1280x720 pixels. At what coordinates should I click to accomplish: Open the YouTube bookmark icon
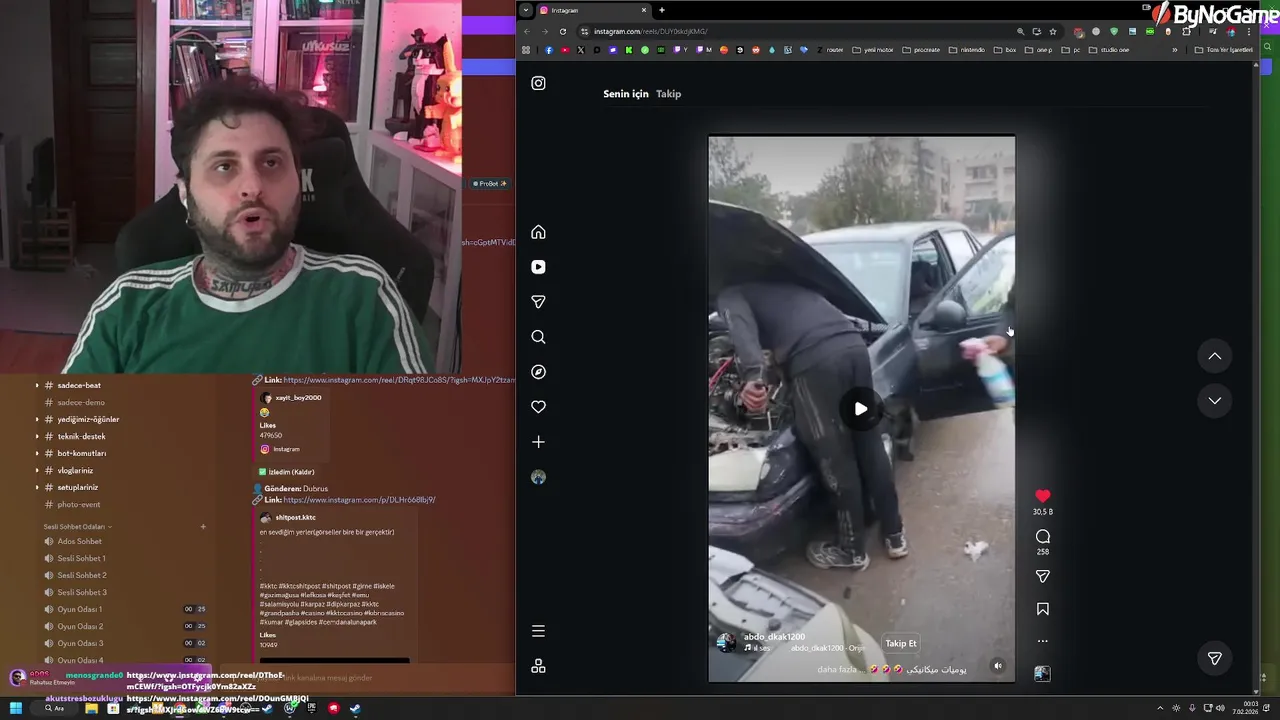[565, 50]
